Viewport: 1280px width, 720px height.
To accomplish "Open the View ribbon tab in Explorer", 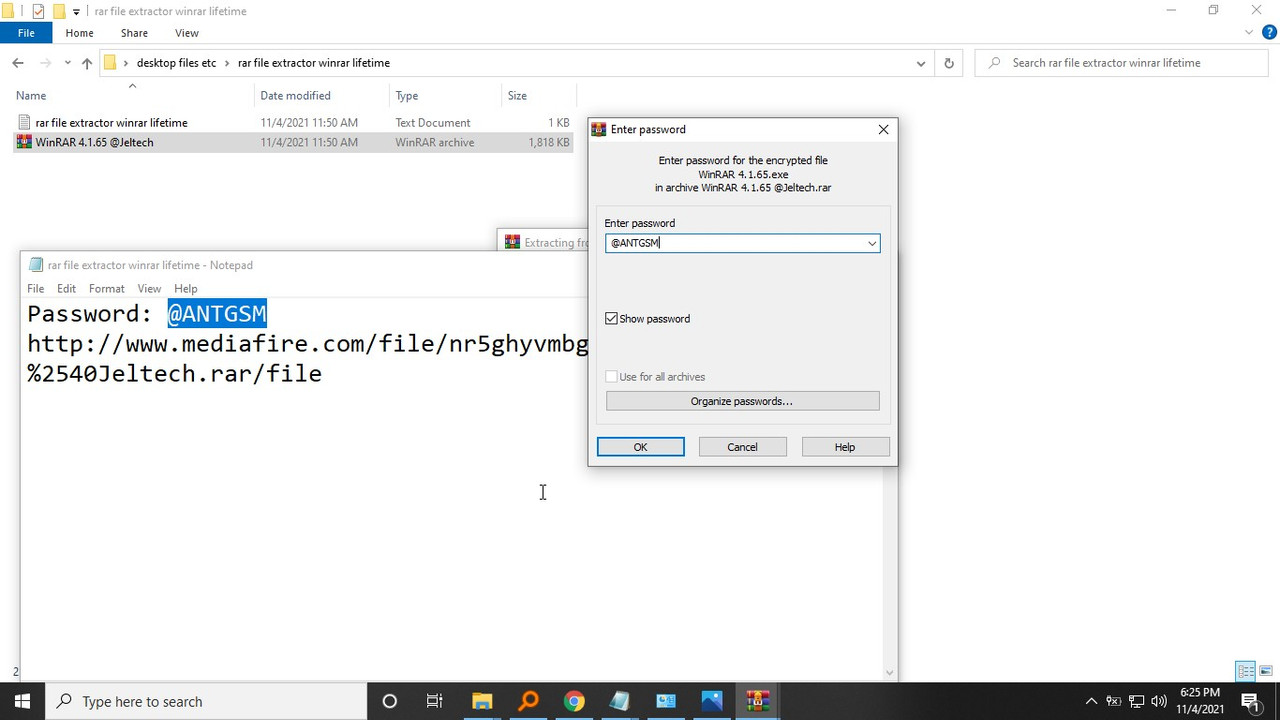I will pos(187,33).
